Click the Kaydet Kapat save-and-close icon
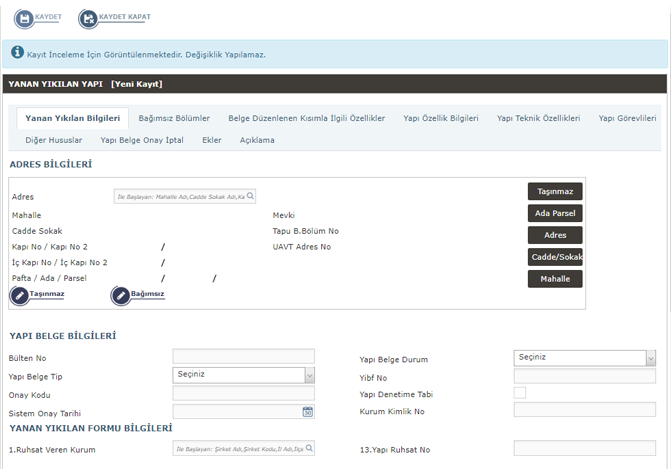The image size is (671, 469). tap(88, 18)
